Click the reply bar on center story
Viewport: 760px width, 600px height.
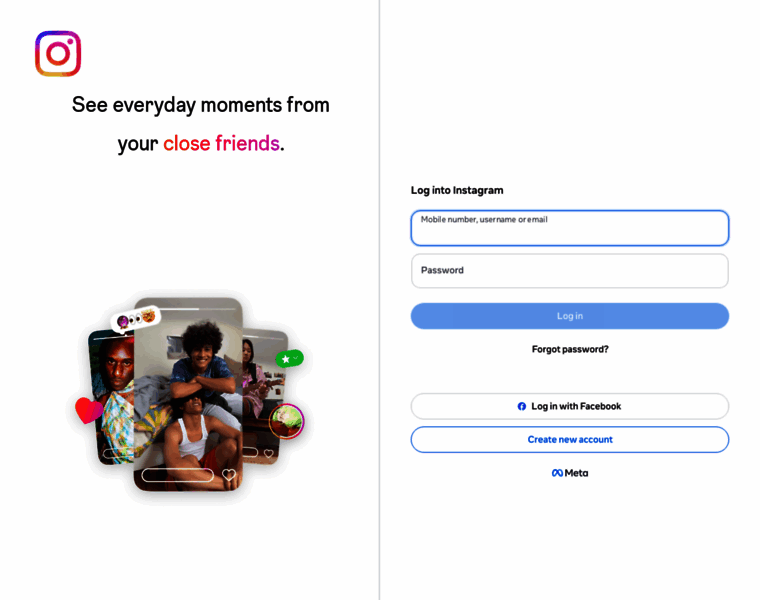pos(177,475)
